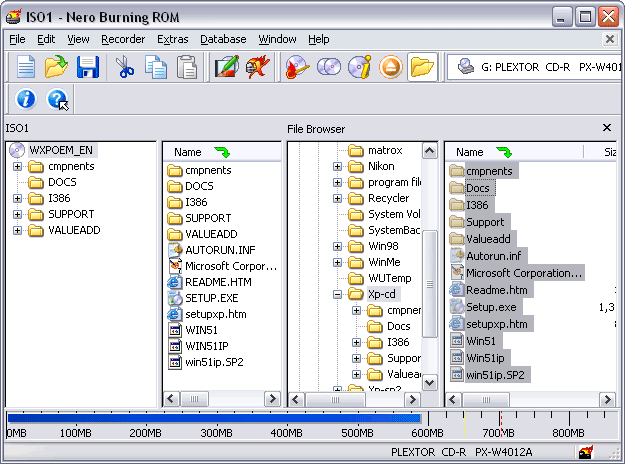
Task: Click the yellow 650MB capacity marker
Action: (x=464, y=425)
